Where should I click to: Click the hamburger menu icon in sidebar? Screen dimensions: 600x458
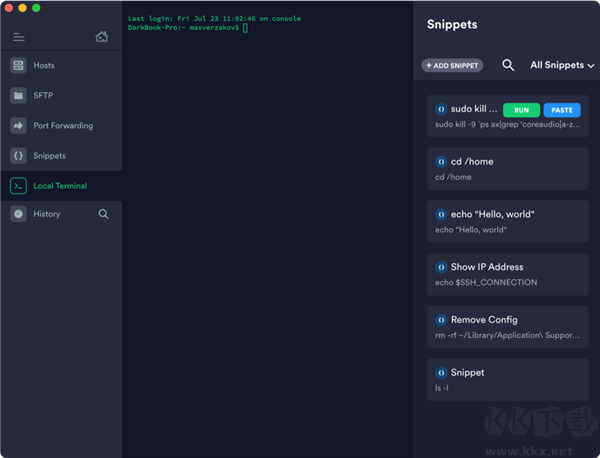tap(18, 37)
